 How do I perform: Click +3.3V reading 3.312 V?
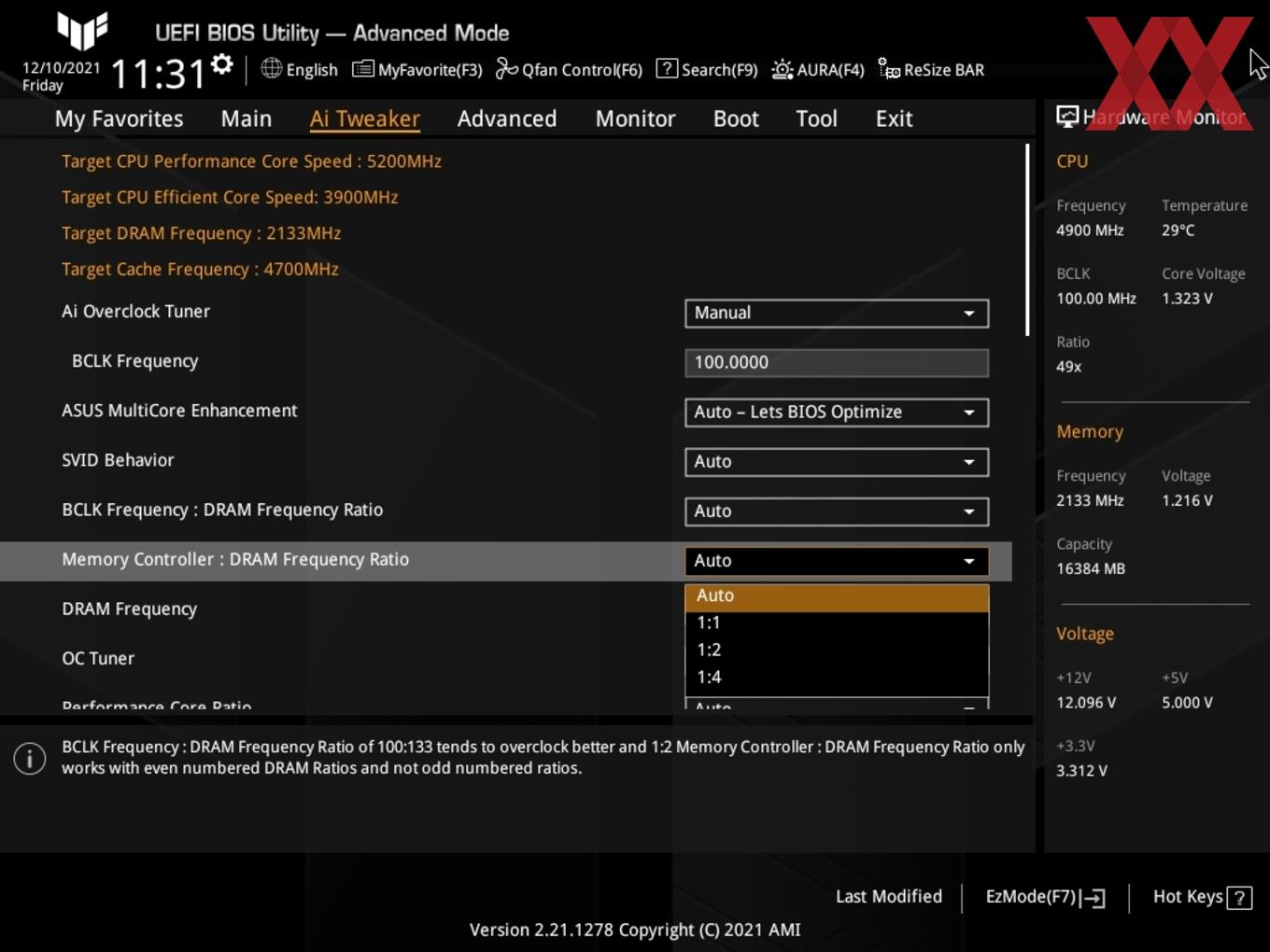tap(1081, 771)
